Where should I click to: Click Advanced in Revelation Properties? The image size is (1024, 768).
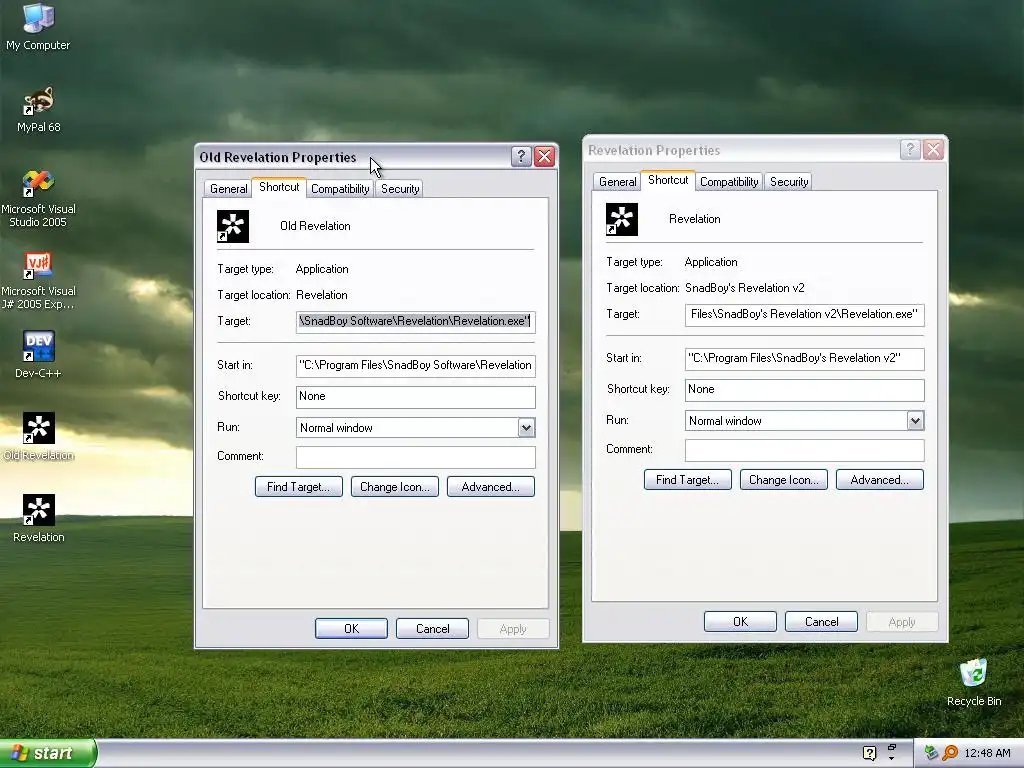click(x=880, y=479)
